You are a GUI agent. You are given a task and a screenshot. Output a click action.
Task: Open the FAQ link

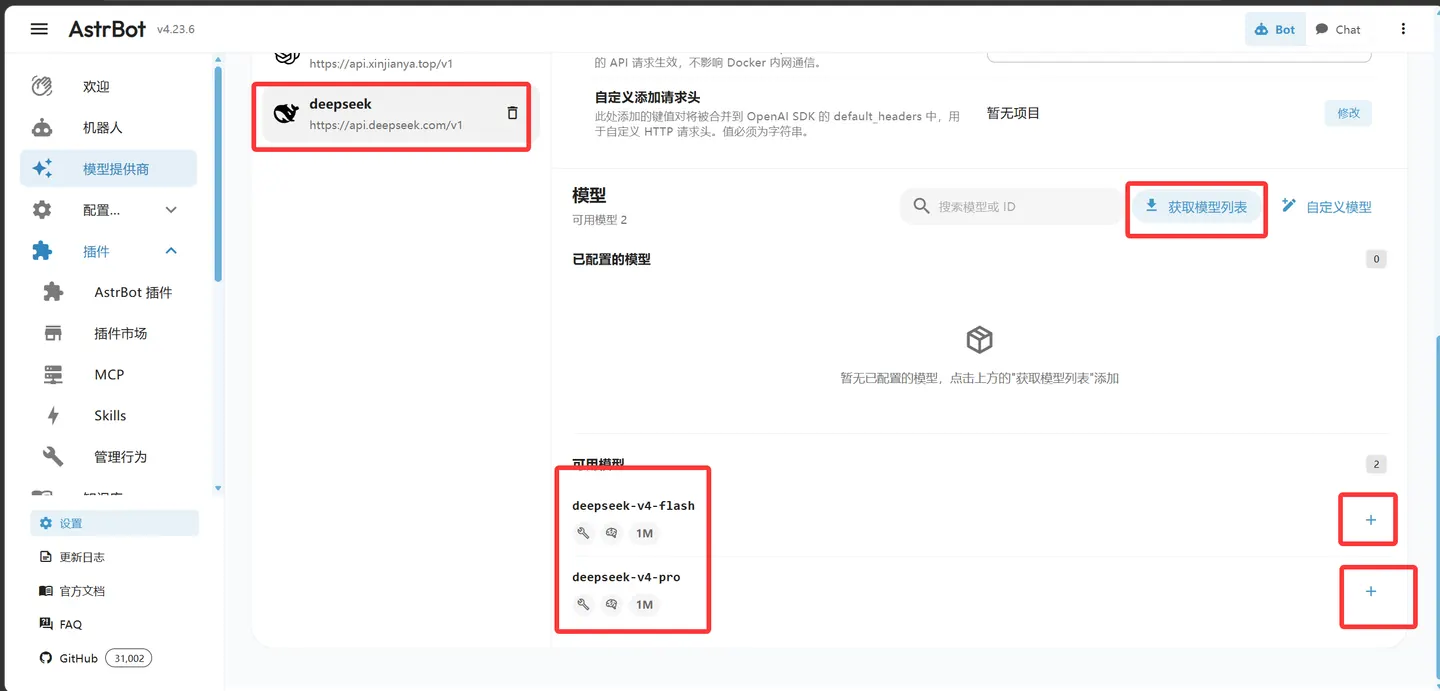click(114, 624)
